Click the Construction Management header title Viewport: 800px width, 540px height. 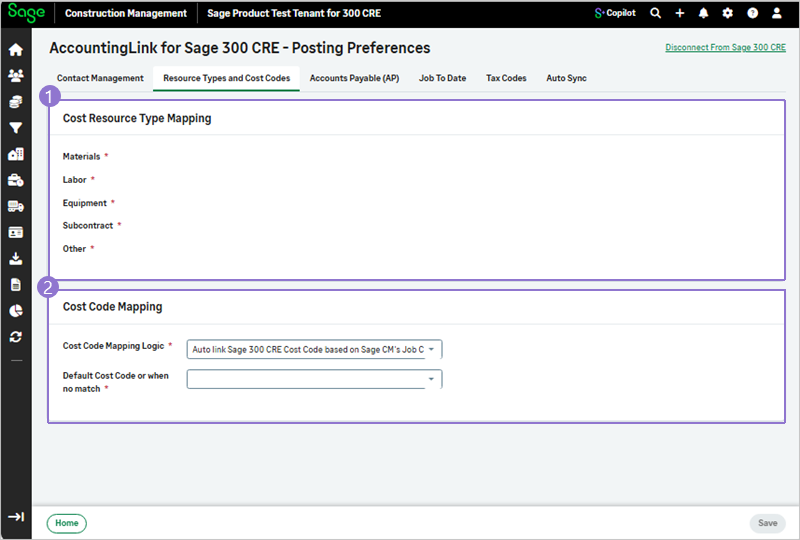[x=126, y=13]
